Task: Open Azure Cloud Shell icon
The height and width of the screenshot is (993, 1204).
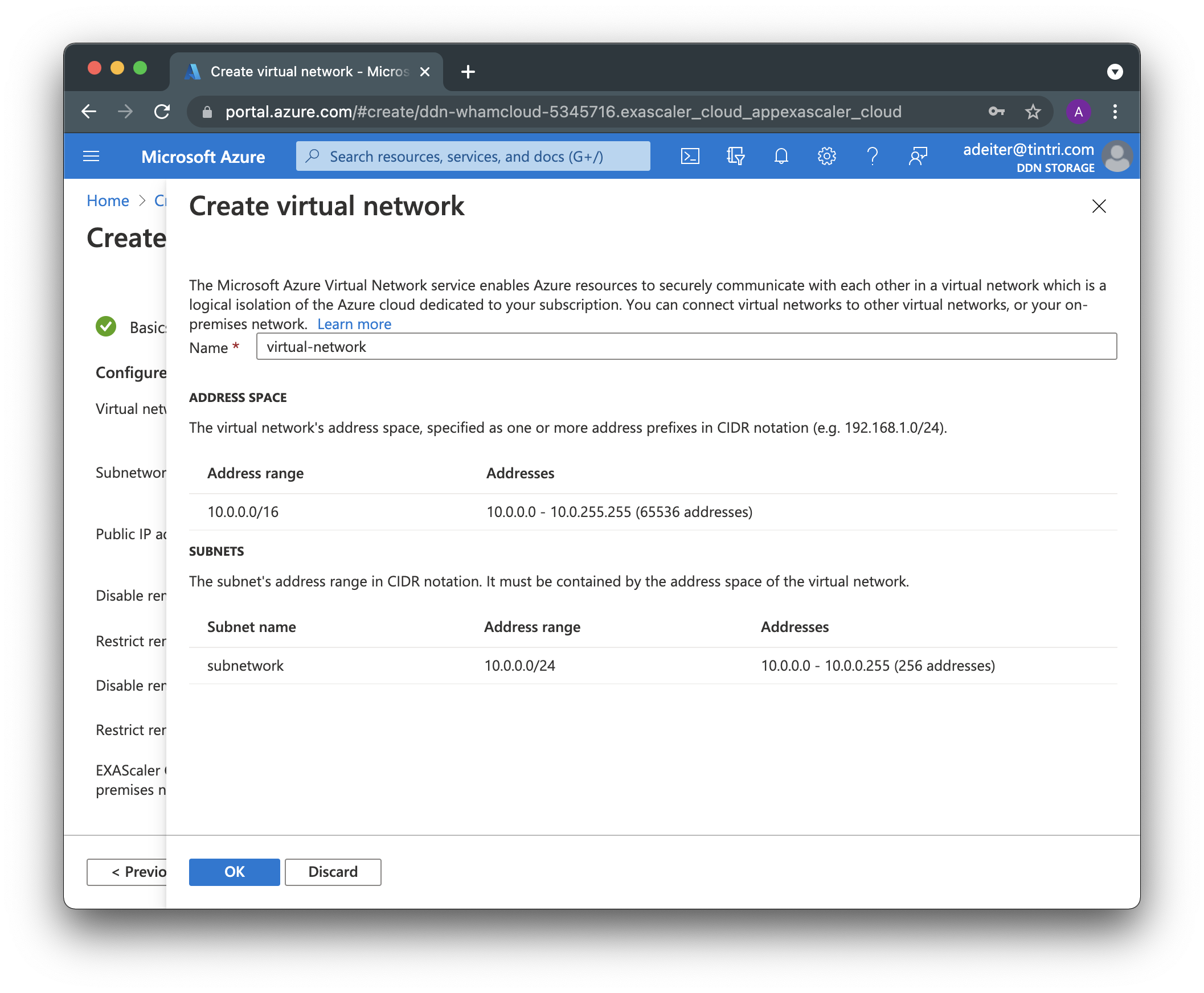Action: click(690, 156)
